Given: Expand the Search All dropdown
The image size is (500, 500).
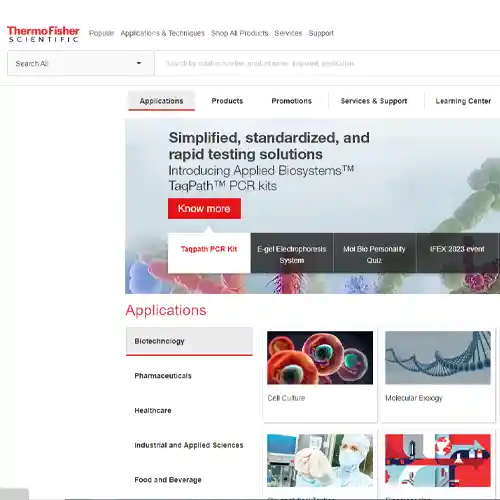Looking at the screenshot, I should click(81, 63).
